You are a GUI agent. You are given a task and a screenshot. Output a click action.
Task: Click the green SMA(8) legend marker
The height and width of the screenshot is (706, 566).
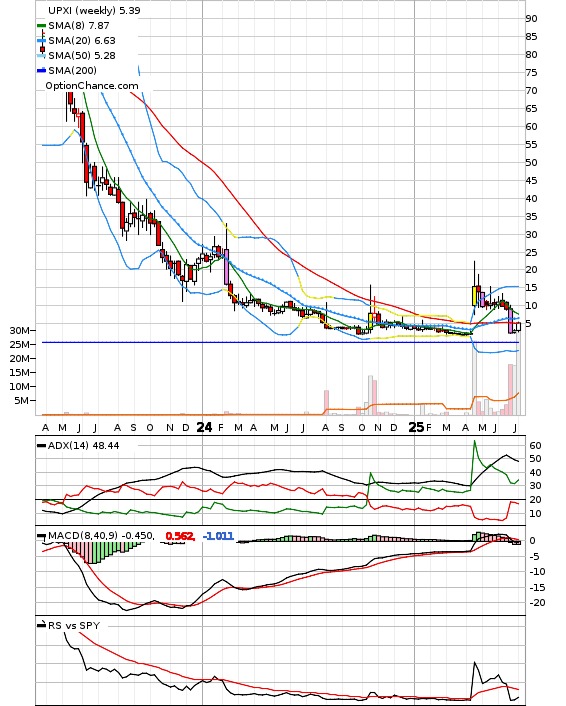[41, 26]
